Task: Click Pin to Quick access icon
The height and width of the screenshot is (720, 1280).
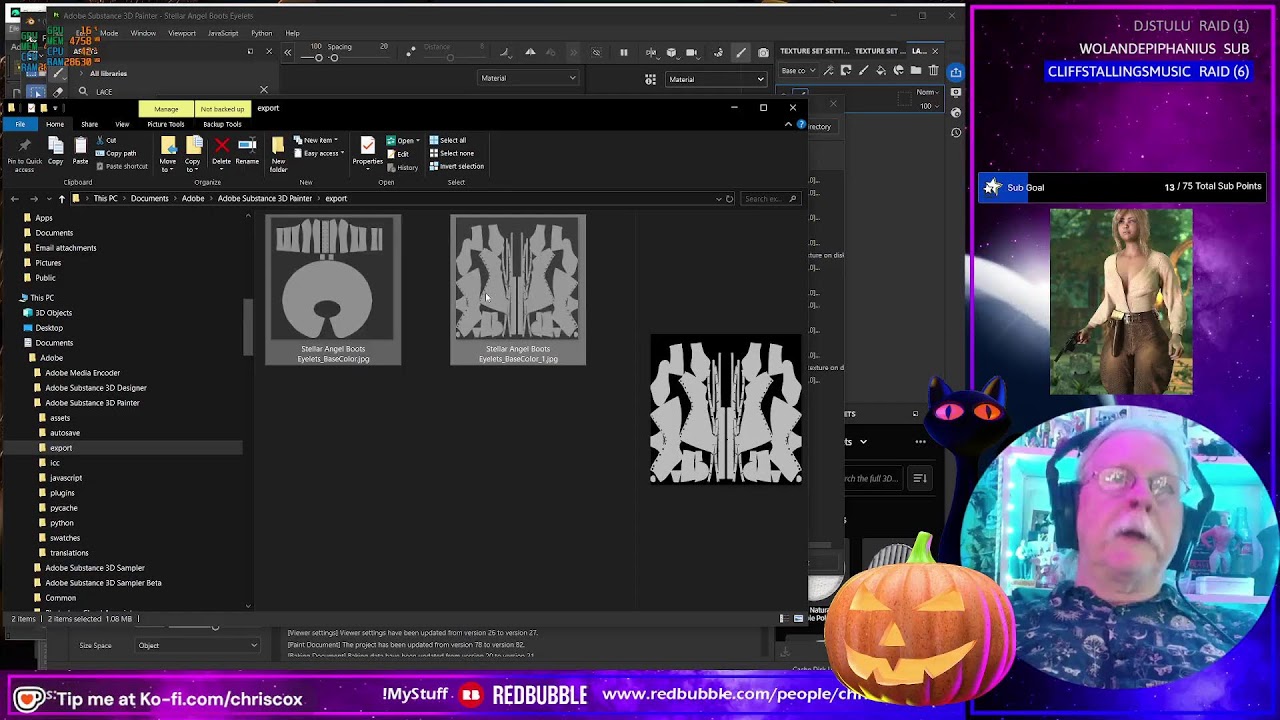Action: click(24, 147)
